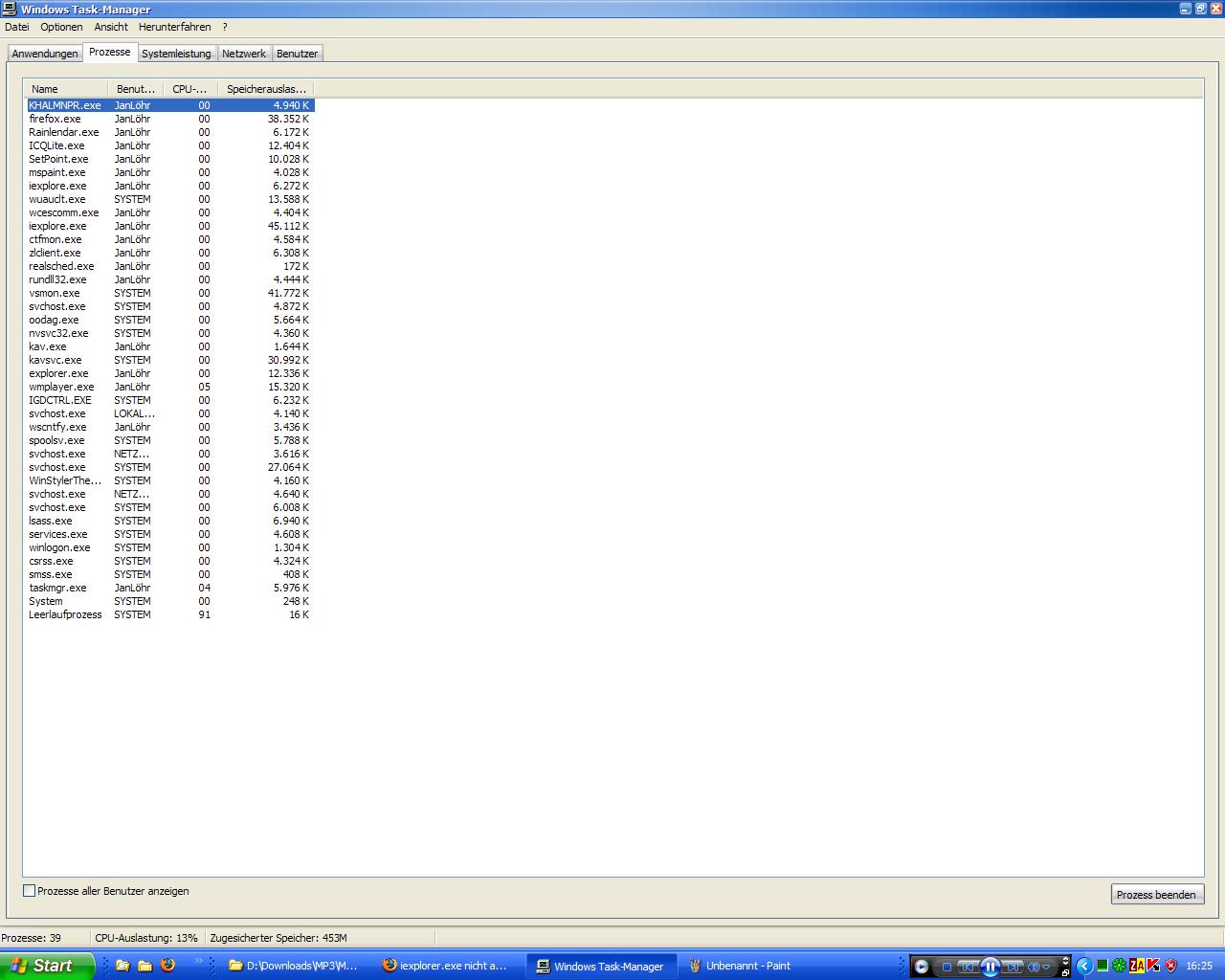The height and width of the screenshot is (980, 1225).
Task: Skip to previous track in Media Player toolbar
Action: 968,967
